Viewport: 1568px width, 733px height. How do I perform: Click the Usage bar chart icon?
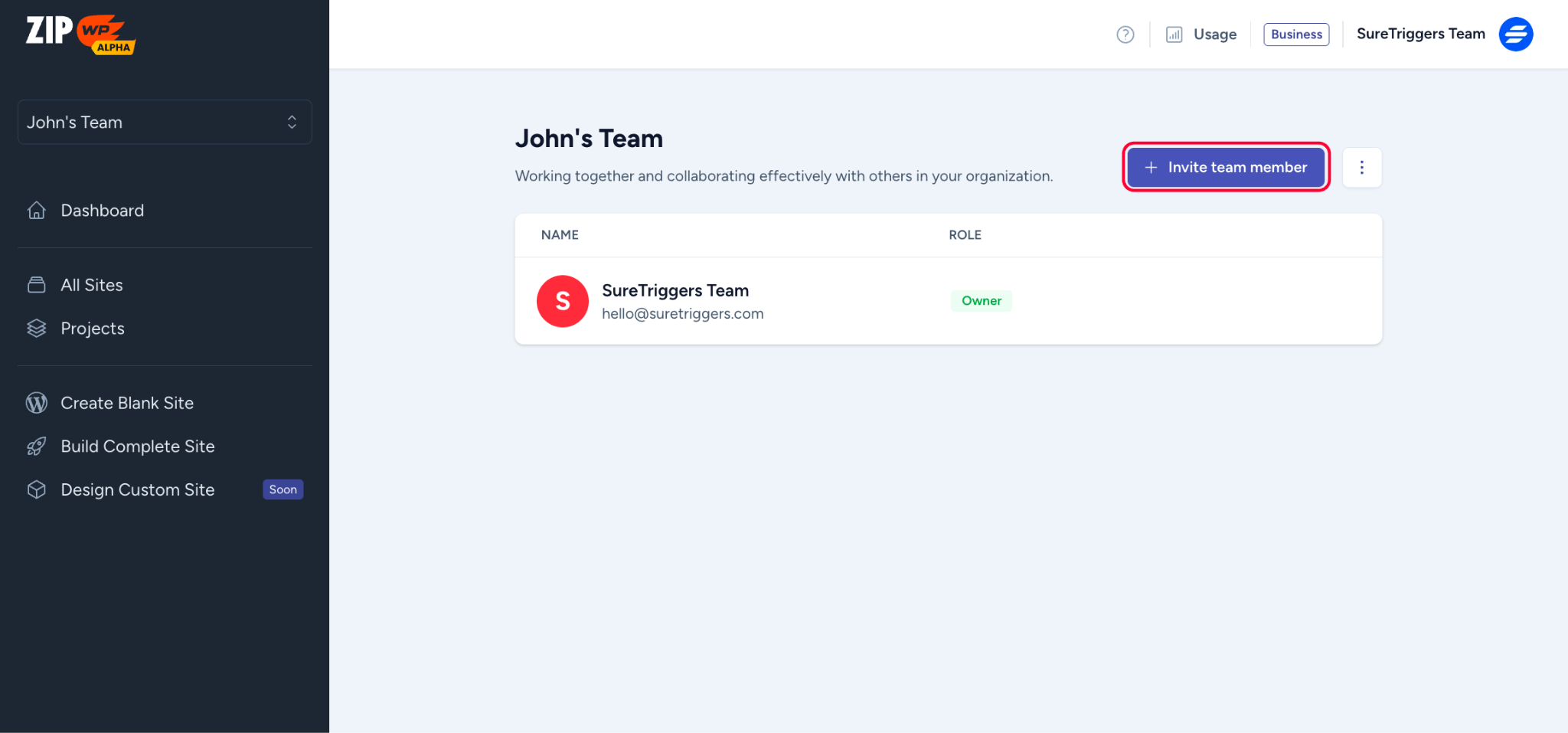1174,34
